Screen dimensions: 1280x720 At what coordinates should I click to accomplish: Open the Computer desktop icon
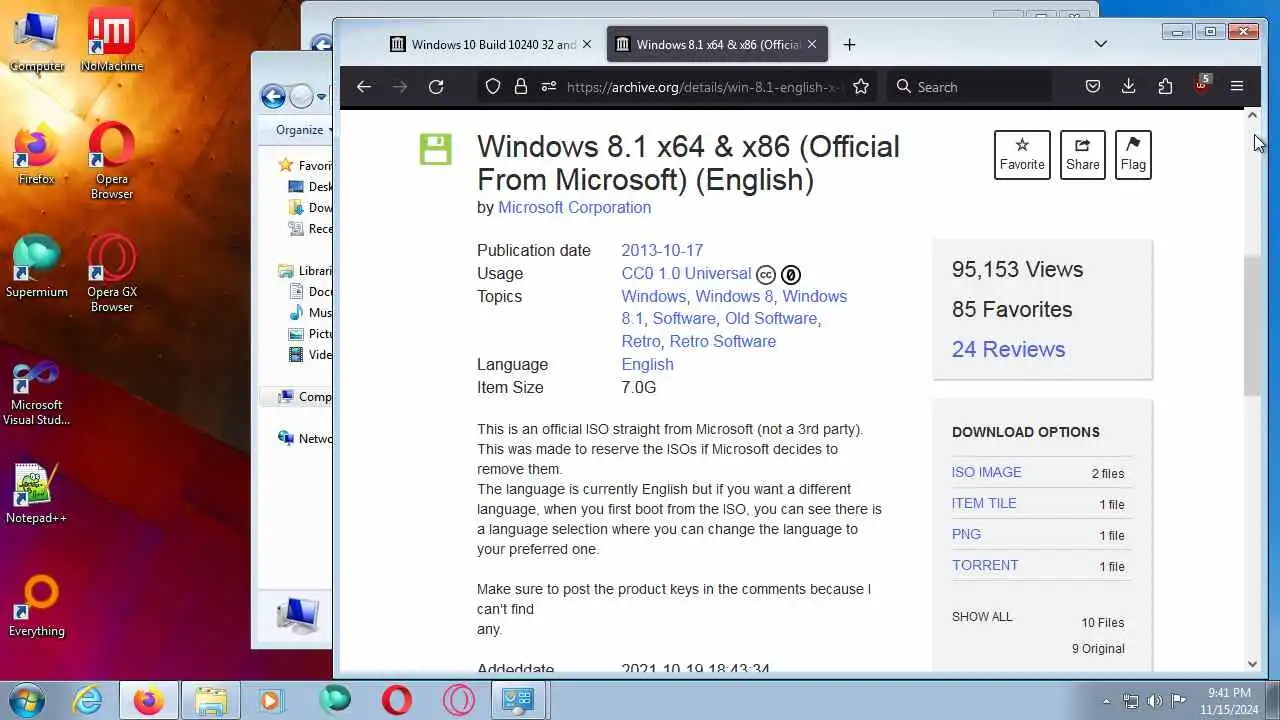pyautogui.click(x=37, y=42)
